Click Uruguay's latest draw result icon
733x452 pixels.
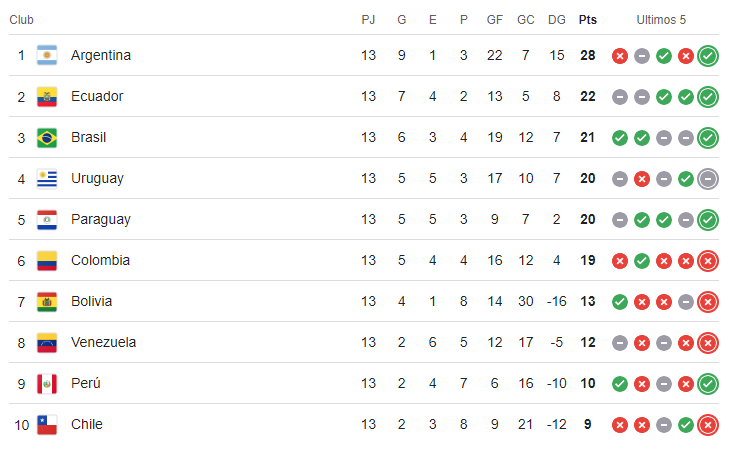(708, 179)
